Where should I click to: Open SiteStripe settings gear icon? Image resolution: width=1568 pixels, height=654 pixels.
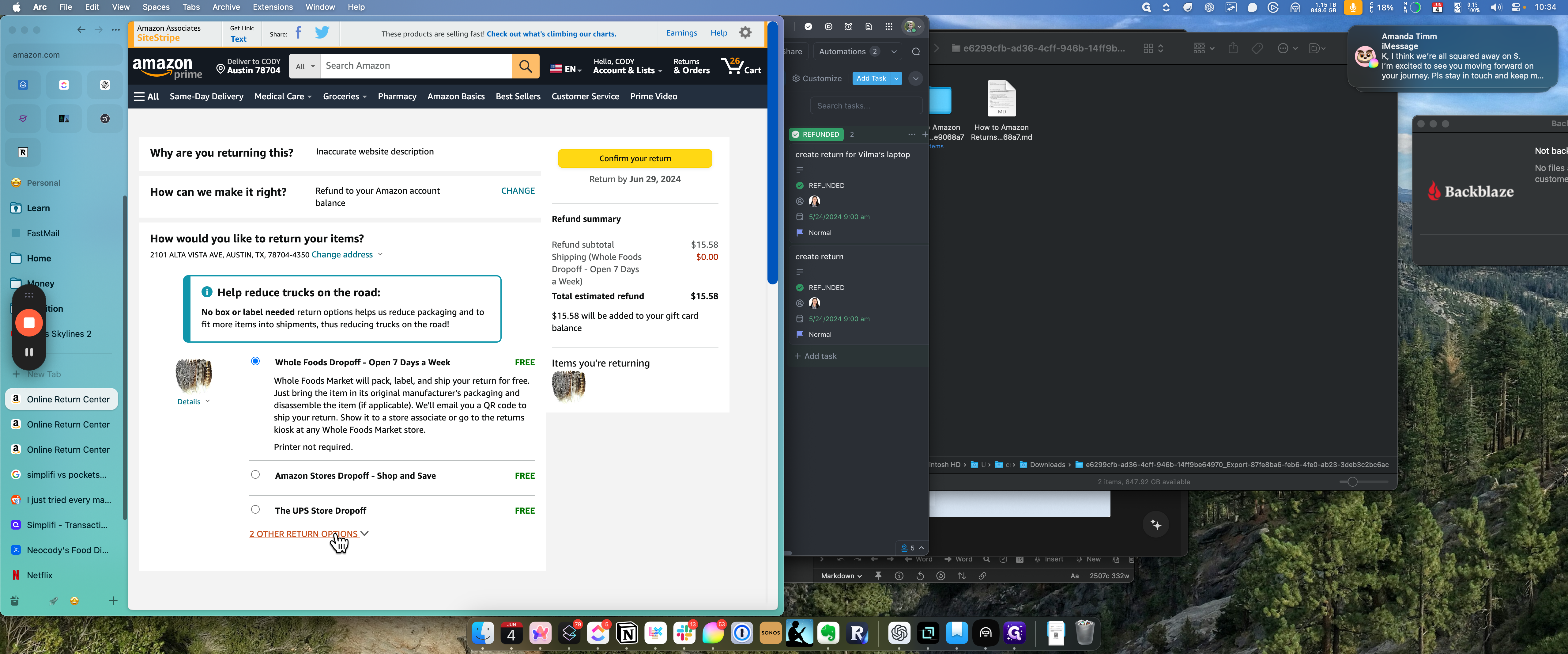coord(745,33)
